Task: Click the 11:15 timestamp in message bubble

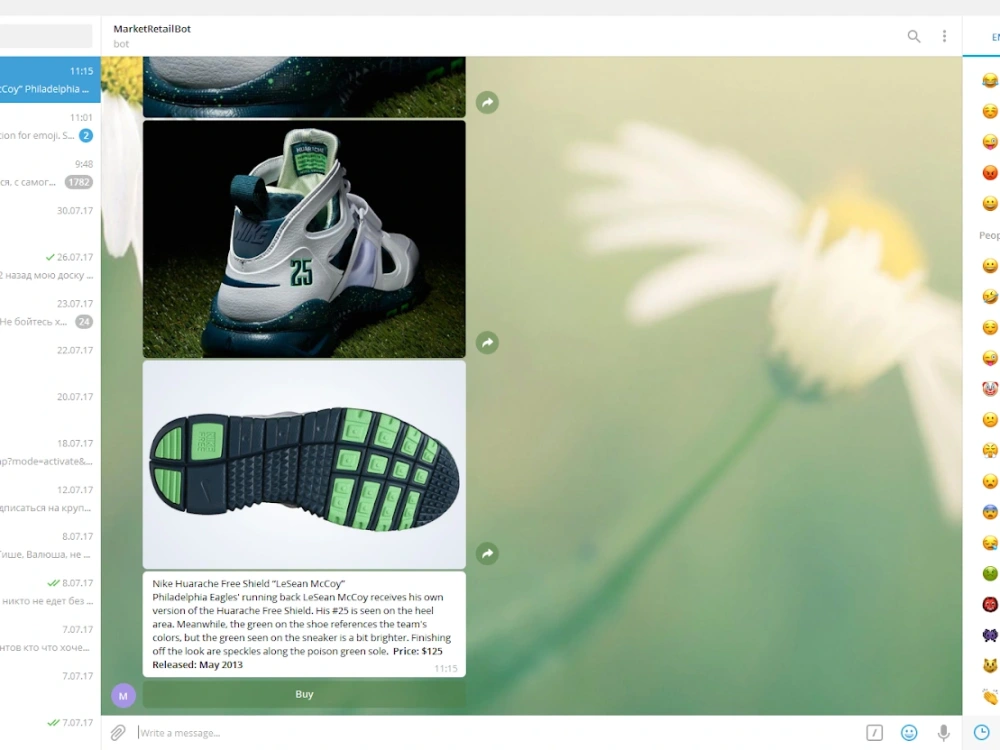Action: tap(446, 668)
